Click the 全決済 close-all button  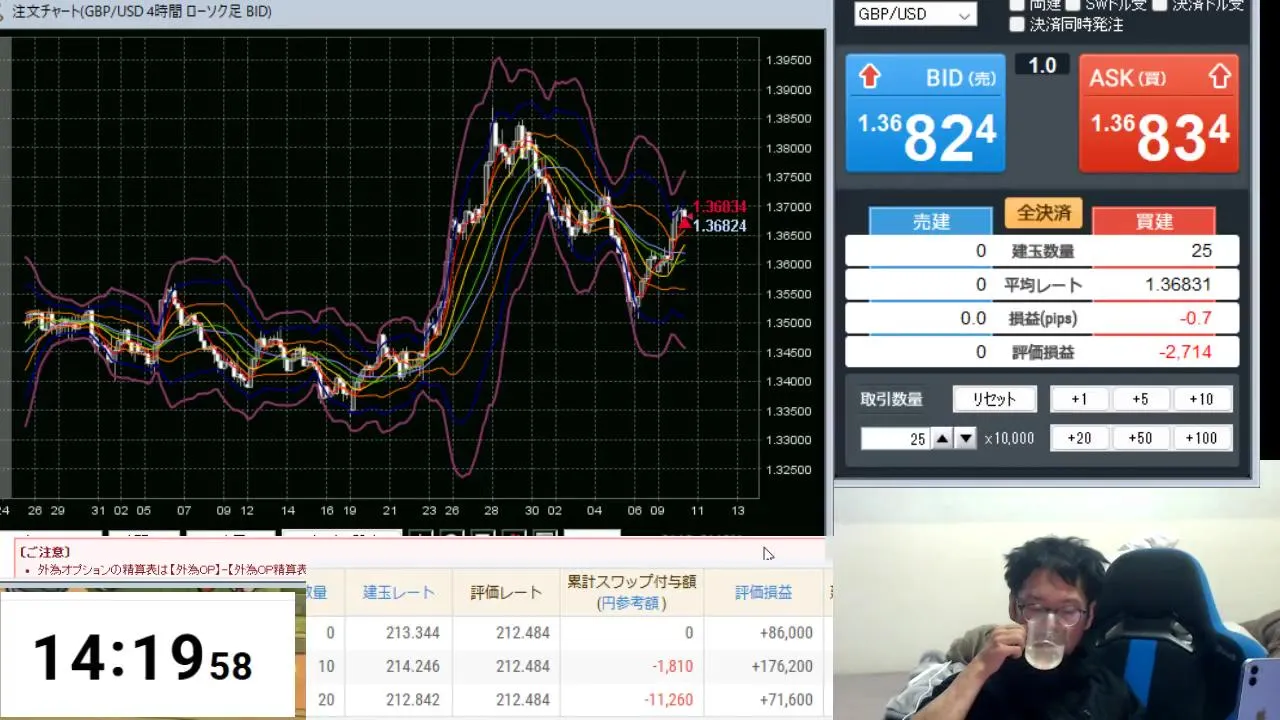click(1043, 213)
